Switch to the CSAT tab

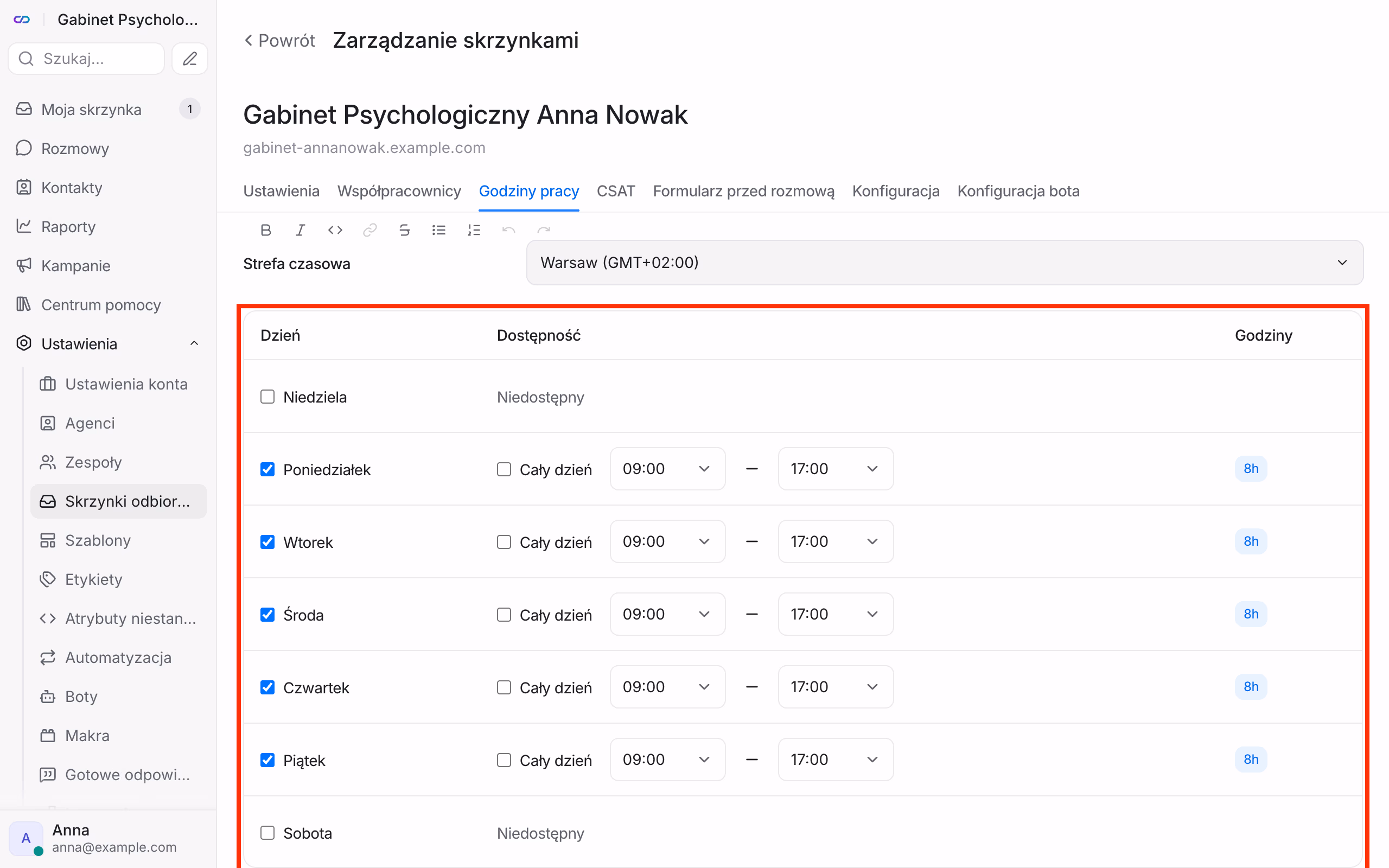pos(616,191)
